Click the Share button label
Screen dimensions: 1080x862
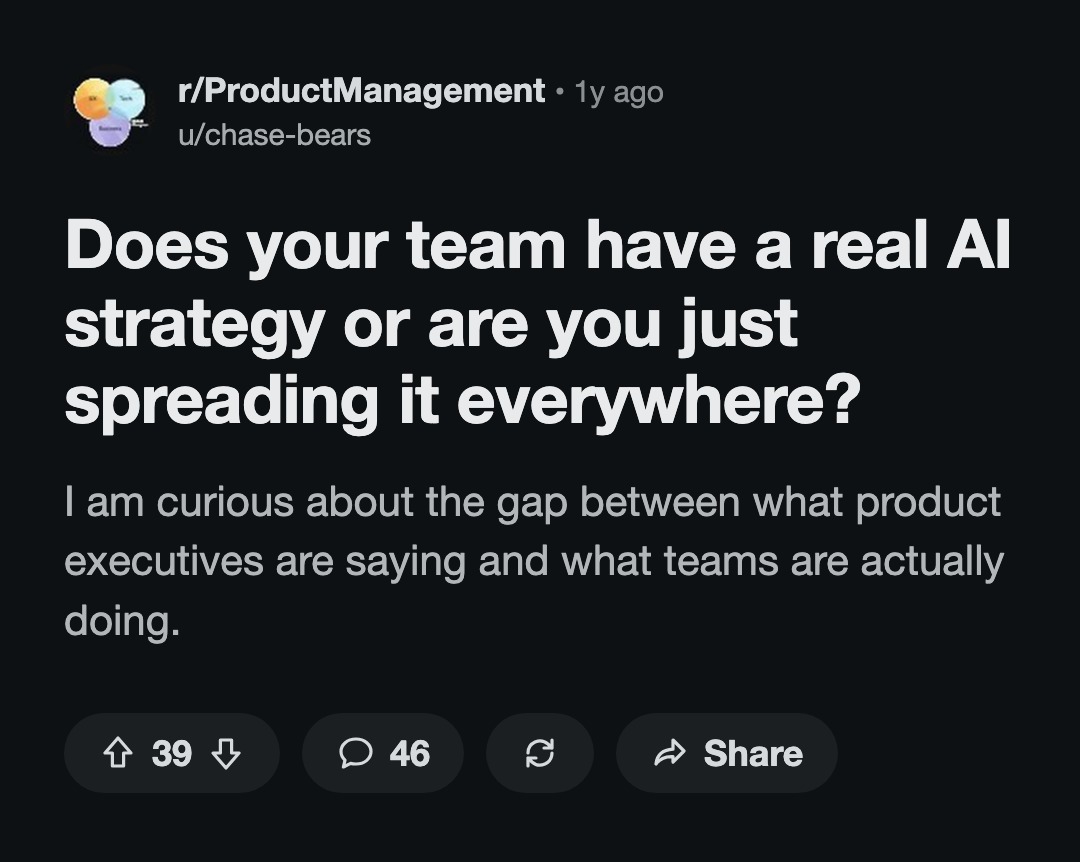pos(753,753)
